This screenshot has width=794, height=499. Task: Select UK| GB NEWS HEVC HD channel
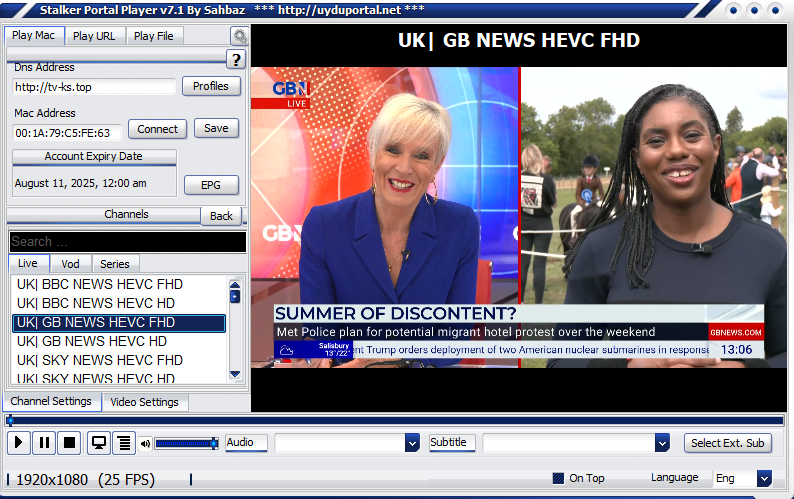119,341
